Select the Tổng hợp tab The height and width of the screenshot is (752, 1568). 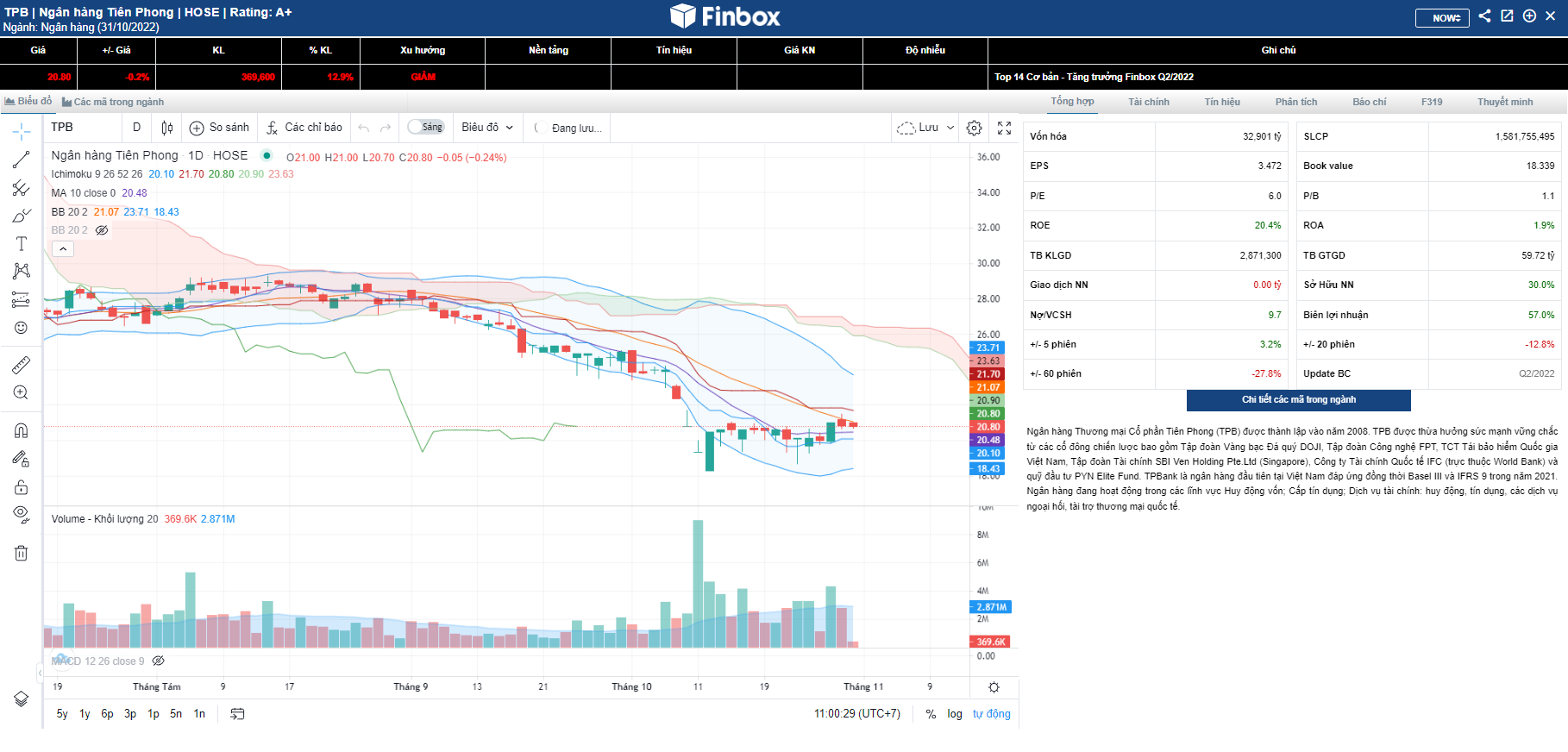[x=1072, y=102]
